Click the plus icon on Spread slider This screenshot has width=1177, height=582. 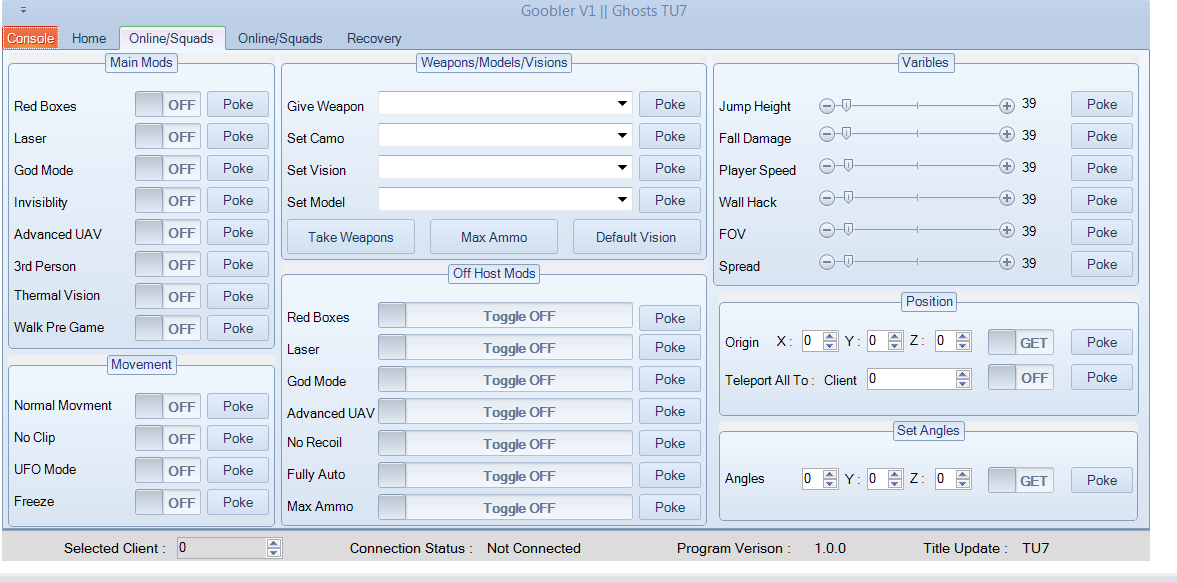click(1007, 262)
